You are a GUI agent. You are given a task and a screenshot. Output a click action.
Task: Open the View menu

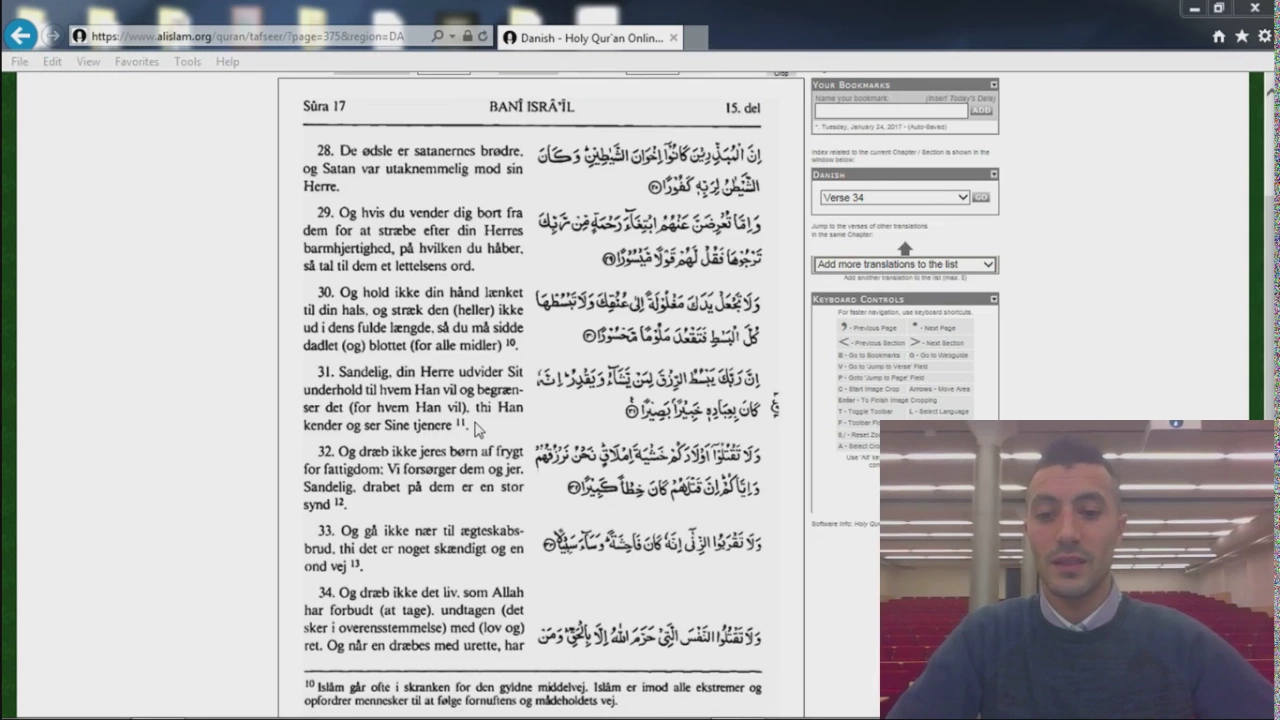[x=88, y=61]
